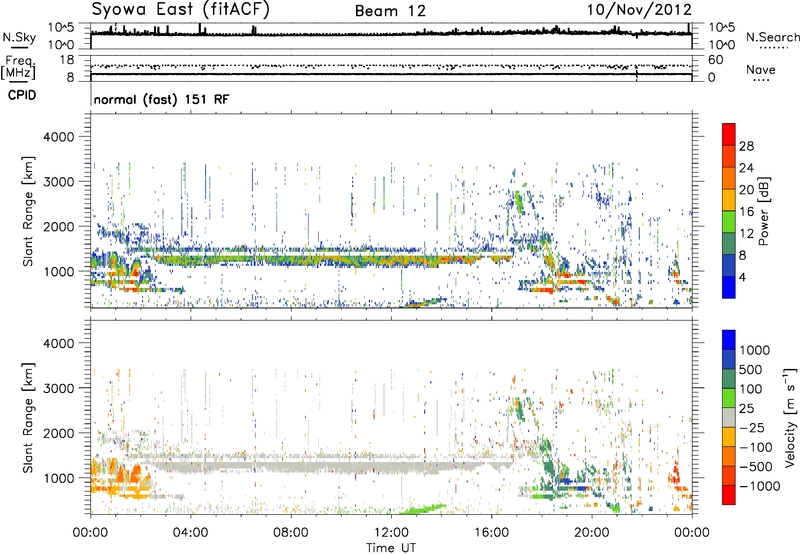
Task: Click the '-500' label on the velocity scale
Action: click(755, 467)
